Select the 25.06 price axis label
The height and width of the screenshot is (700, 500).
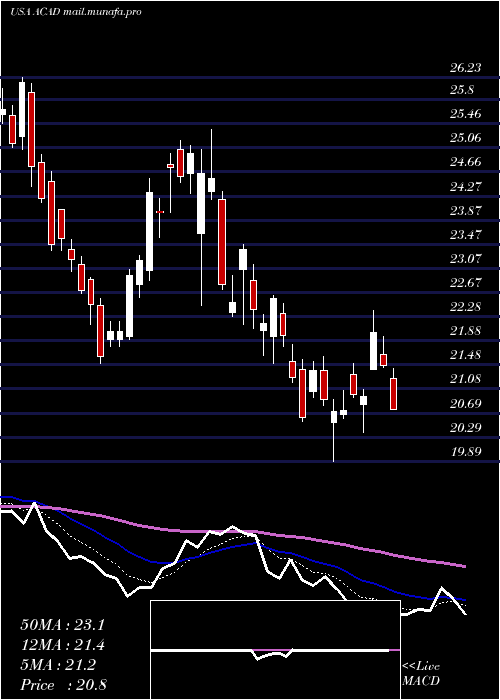[x=465, y=138]
